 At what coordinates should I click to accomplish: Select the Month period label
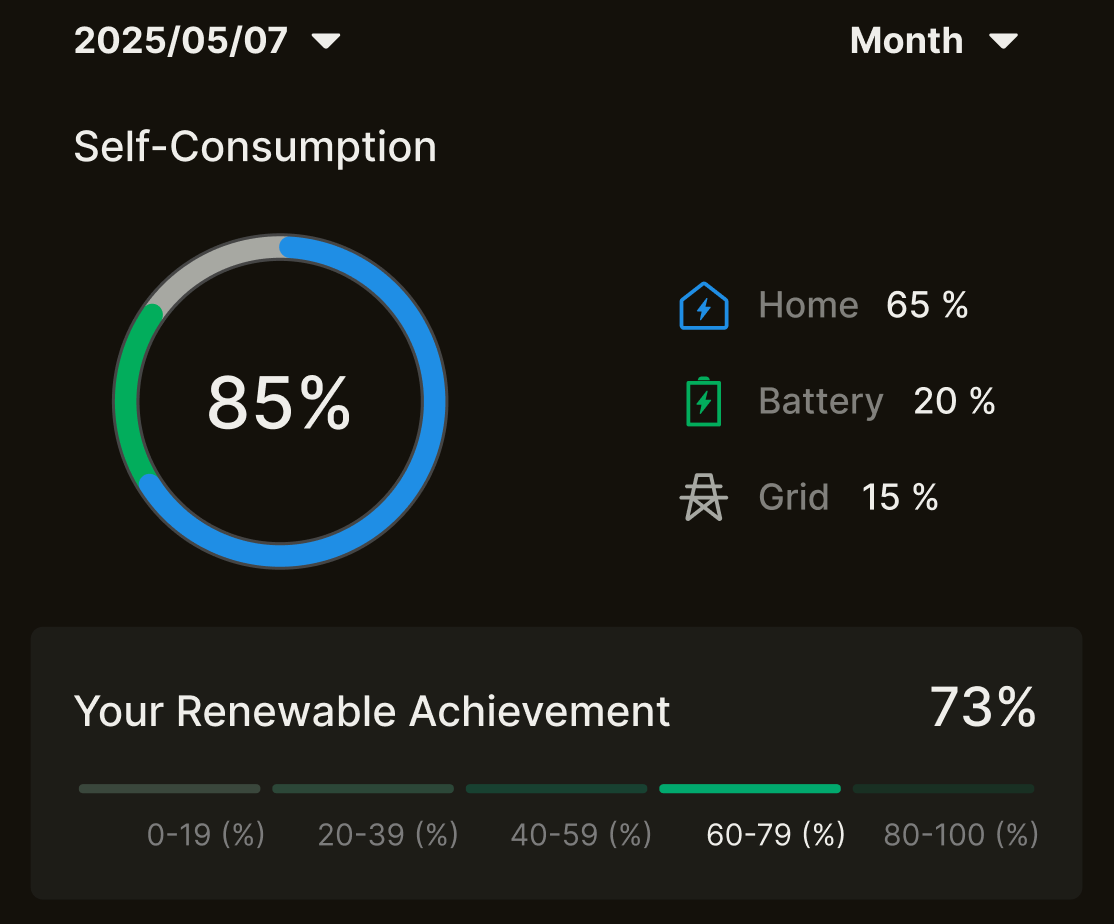(x=906, y=41)
